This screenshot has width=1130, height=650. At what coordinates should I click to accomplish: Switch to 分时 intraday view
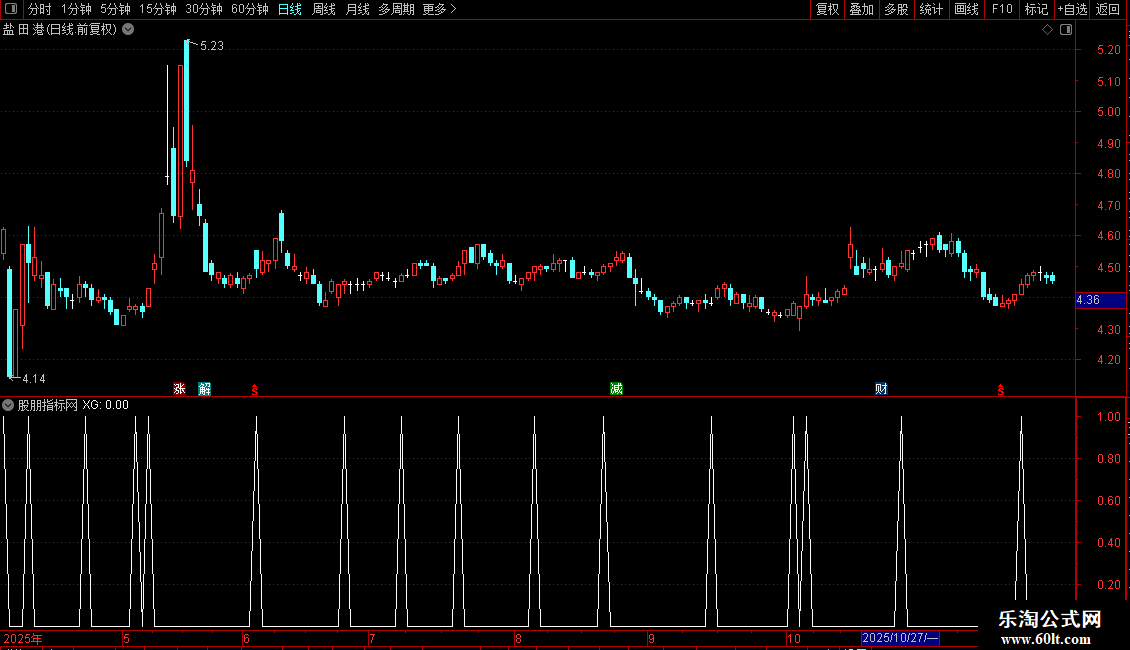pos(40,9)
